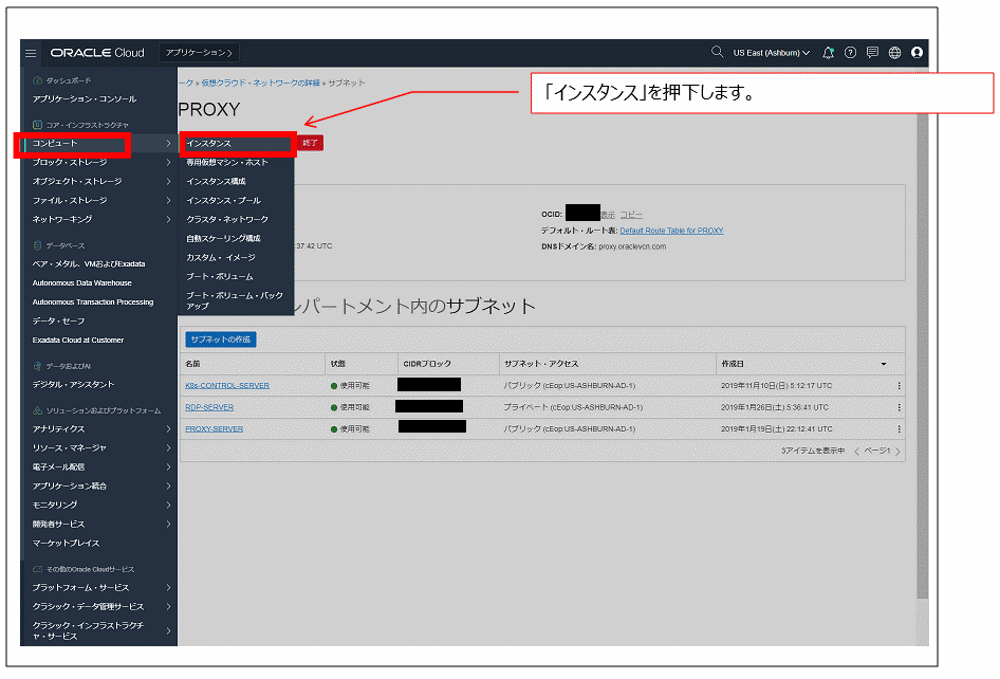Screen dimensions: 1000x679
Task: Open the actions menu for PROXY-SERVER
Action: 899,428
